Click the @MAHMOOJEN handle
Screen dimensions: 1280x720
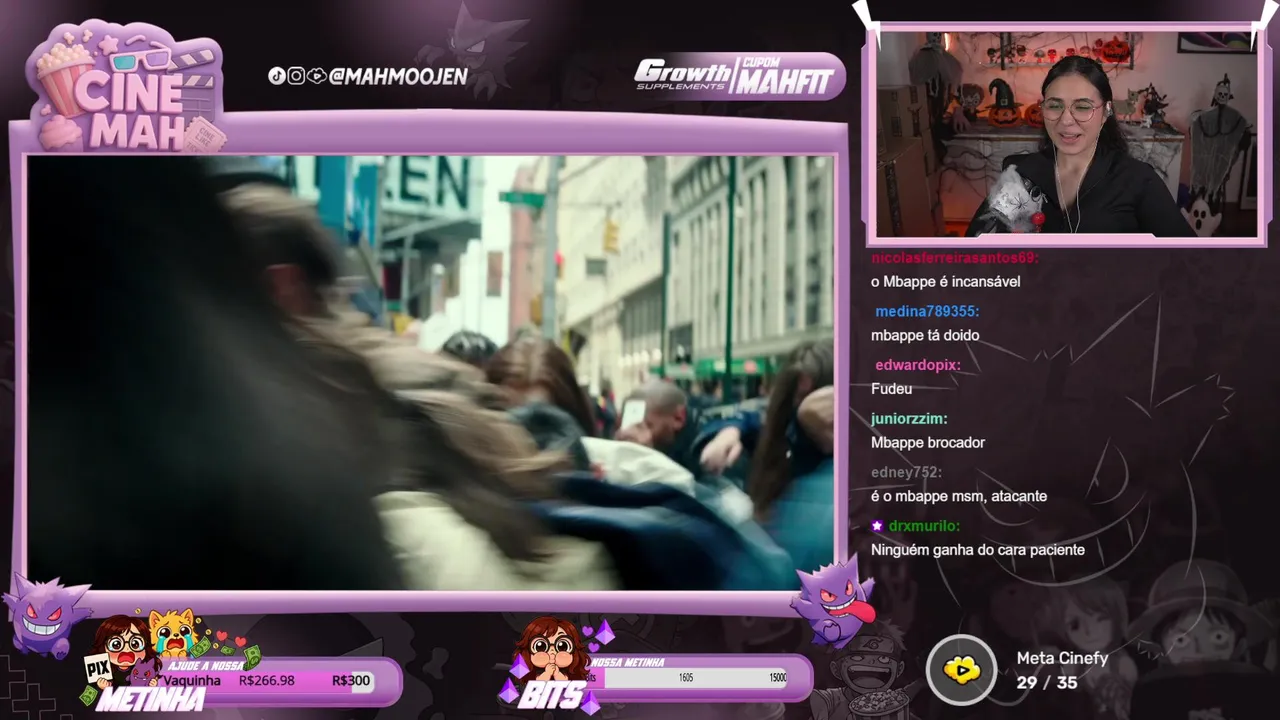398,76
